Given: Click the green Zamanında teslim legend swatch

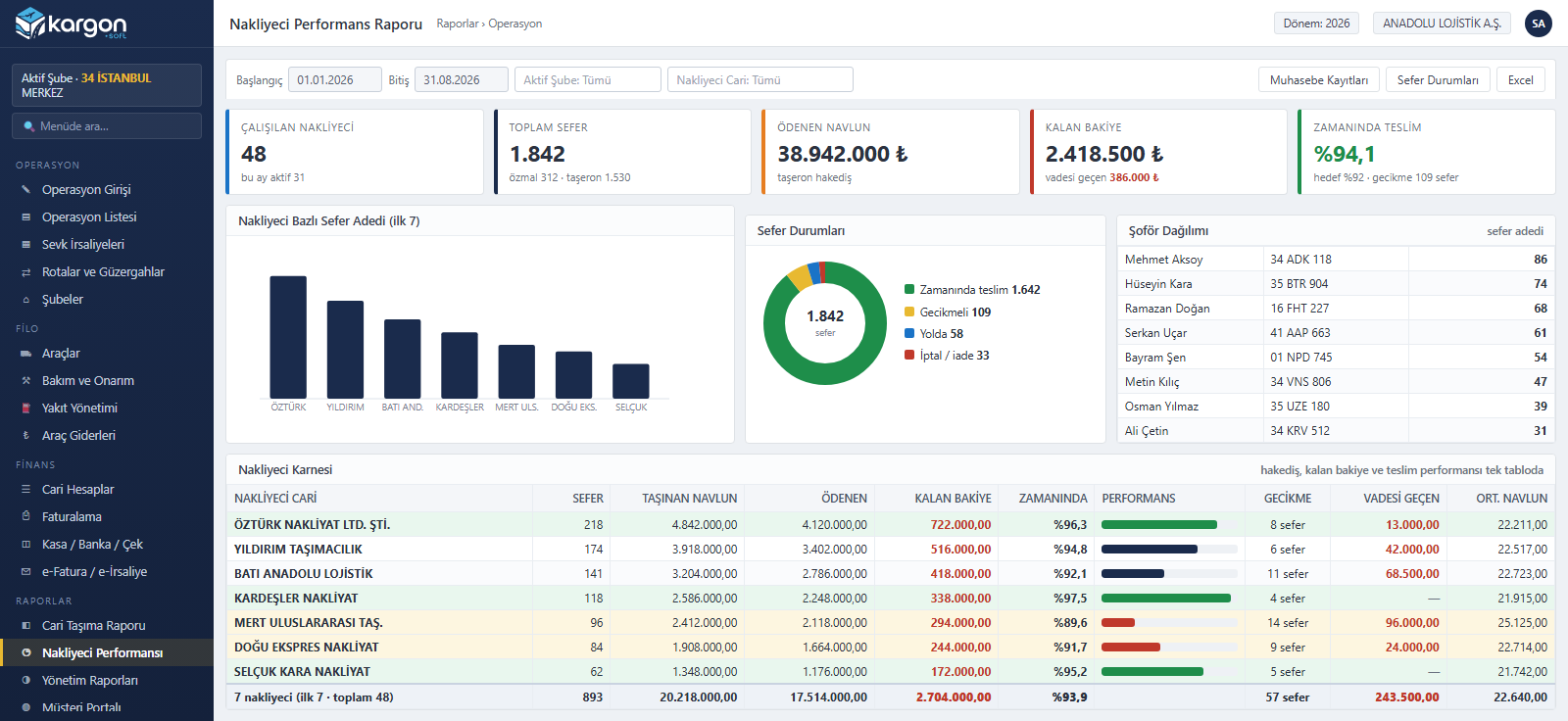Looking at the screenshot, I should click(909, 290).
